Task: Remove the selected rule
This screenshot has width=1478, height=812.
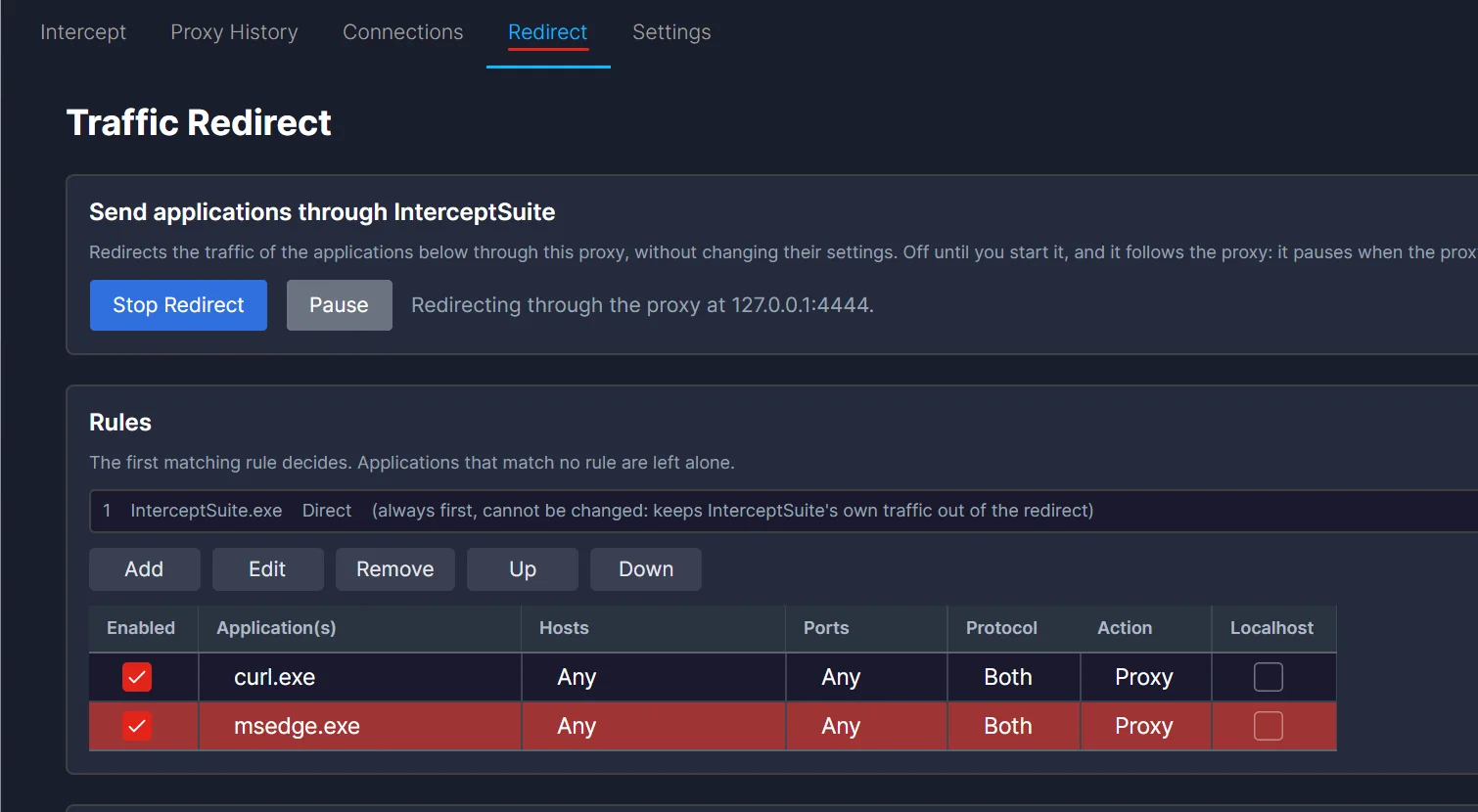Action: coord(395,569)
